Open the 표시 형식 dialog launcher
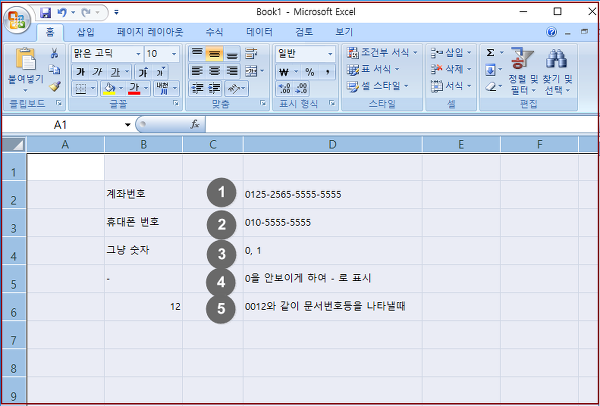 pos(332,103)
